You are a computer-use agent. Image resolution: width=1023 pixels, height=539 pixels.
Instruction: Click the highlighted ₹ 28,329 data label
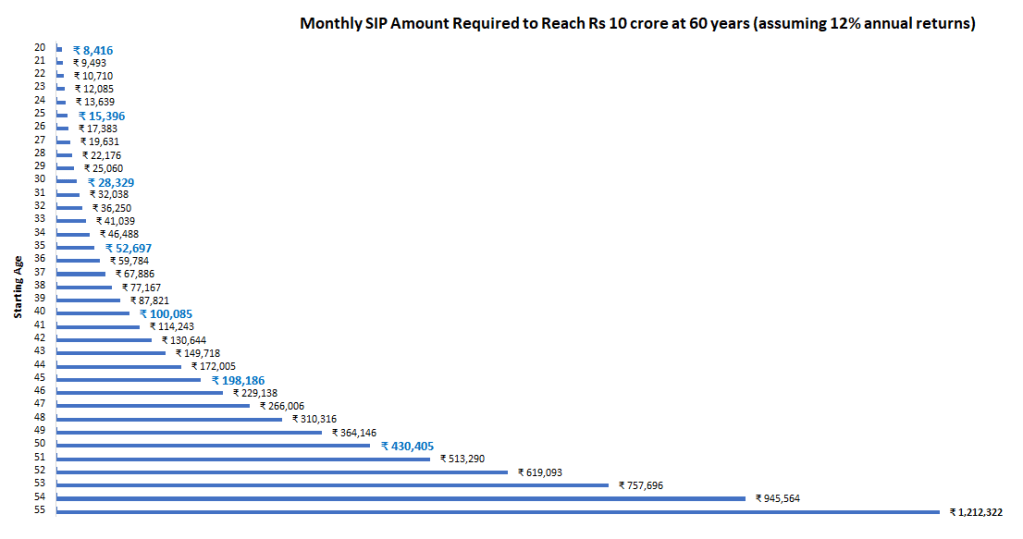pos(110,183)
